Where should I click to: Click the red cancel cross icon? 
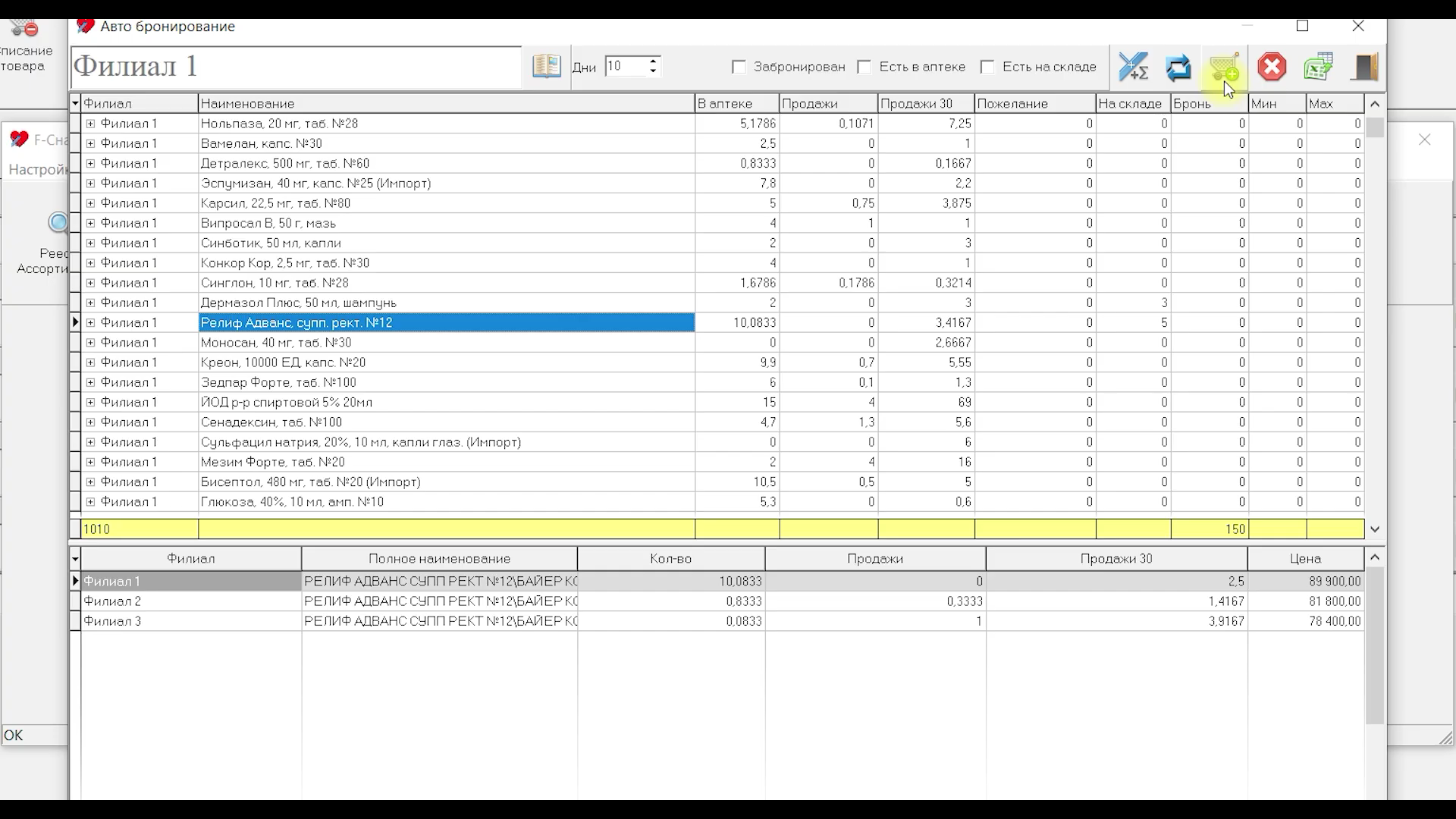(1272, 67)
